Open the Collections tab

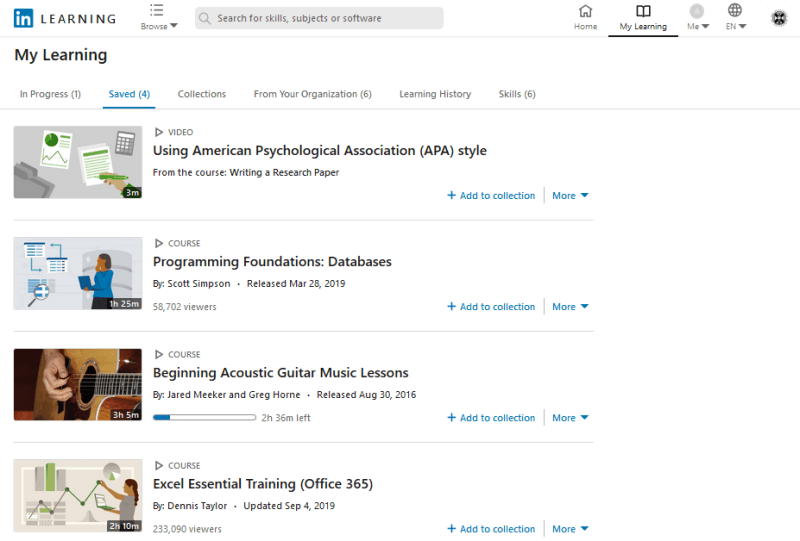click(202, 94)
